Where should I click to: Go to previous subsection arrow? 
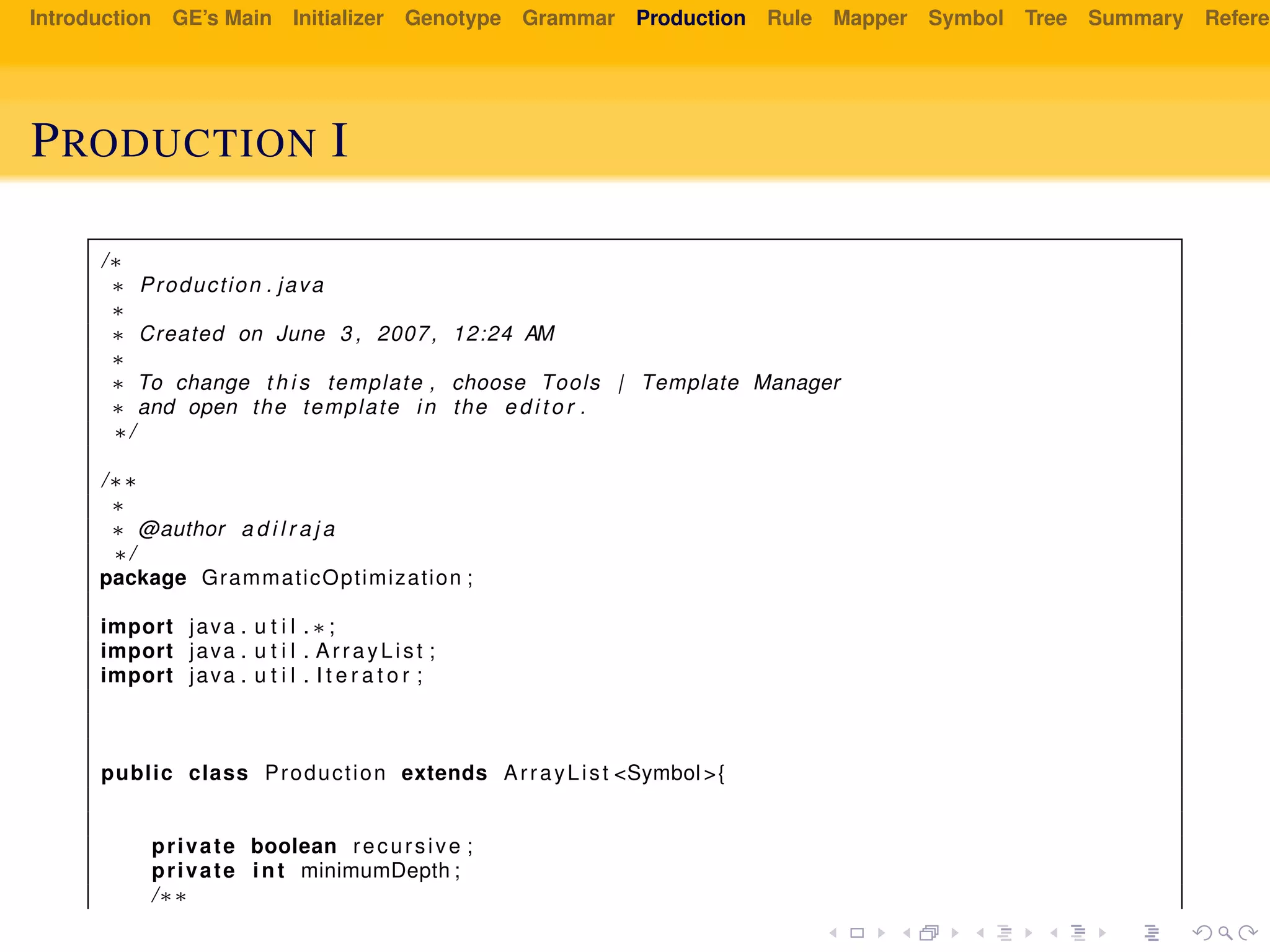pyautogui.click(x=980, y=933)
